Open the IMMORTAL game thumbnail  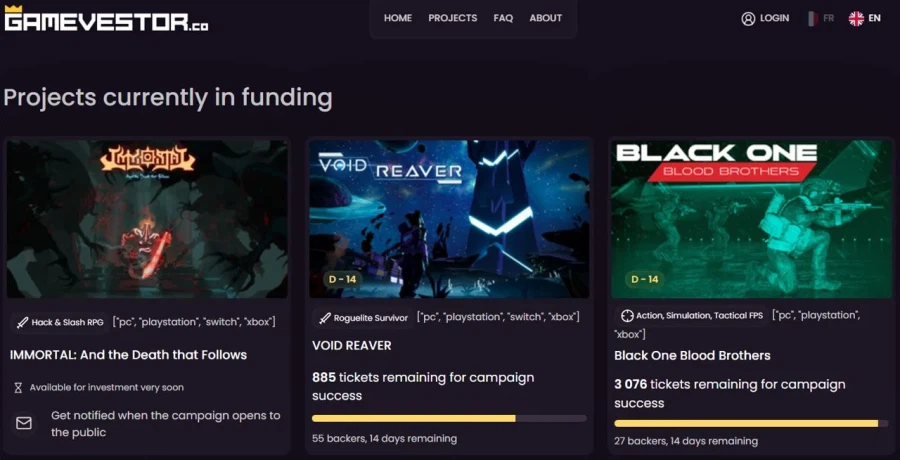(147, 218)
